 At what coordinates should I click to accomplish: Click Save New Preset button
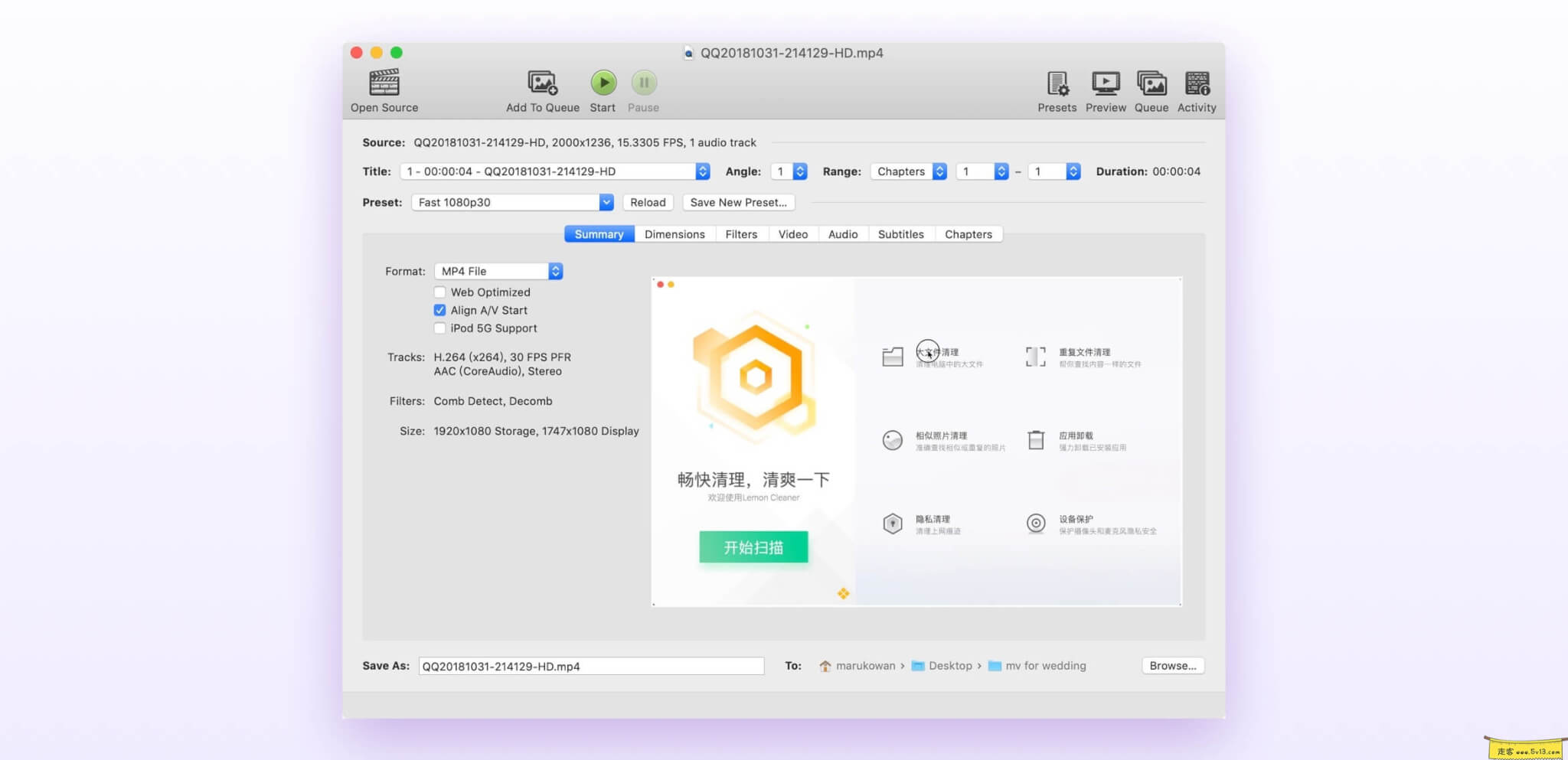pos(738,202)
